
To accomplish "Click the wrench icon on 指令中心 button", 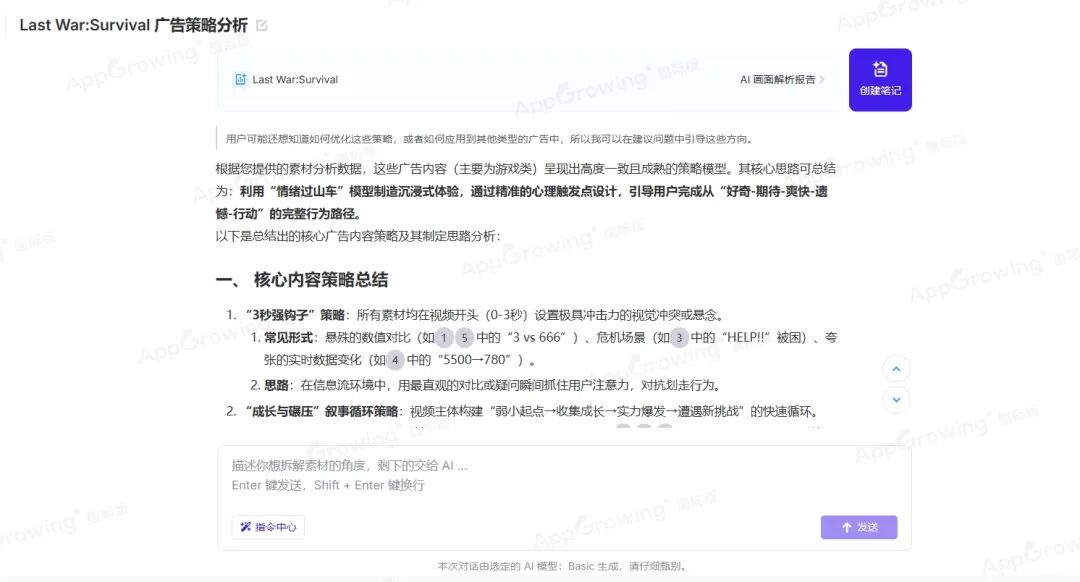I will [x=245, y=527].
